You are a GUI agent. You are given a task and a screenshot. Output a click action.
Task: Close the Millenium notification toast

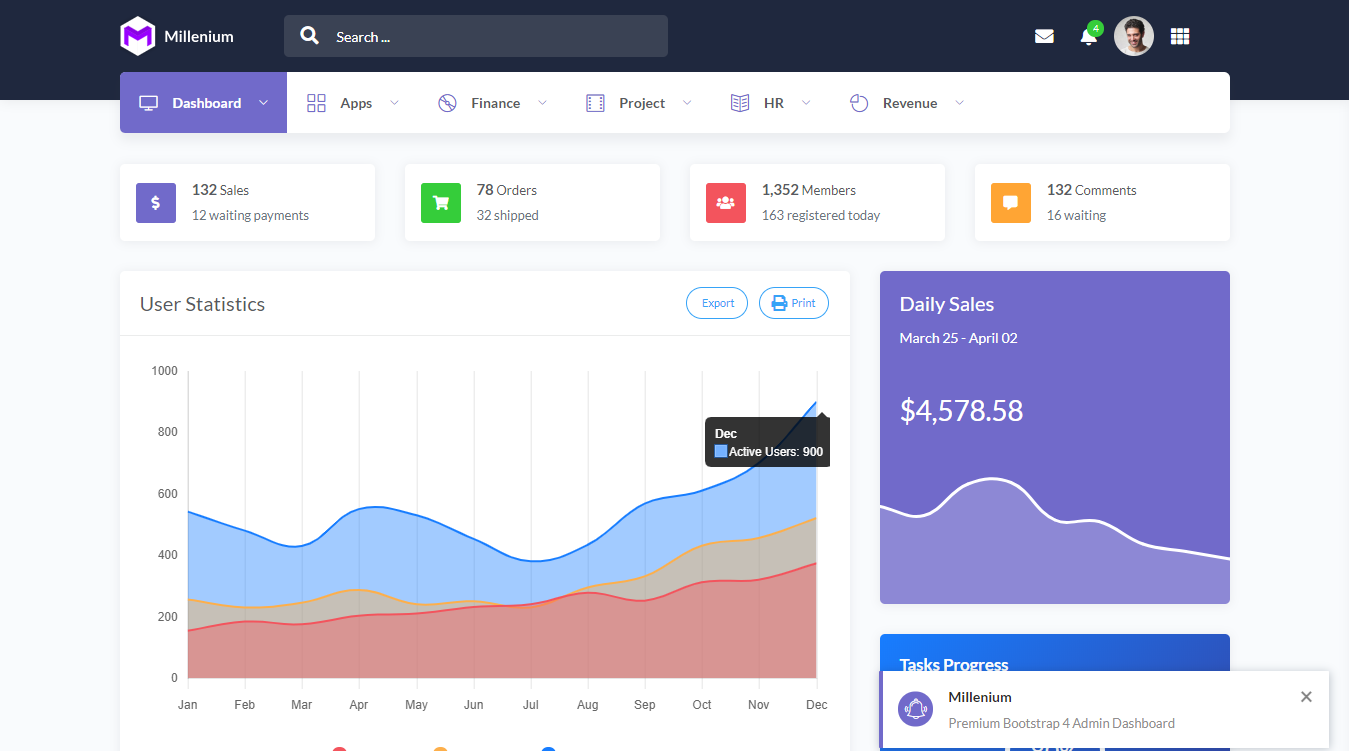point(1306,697)
